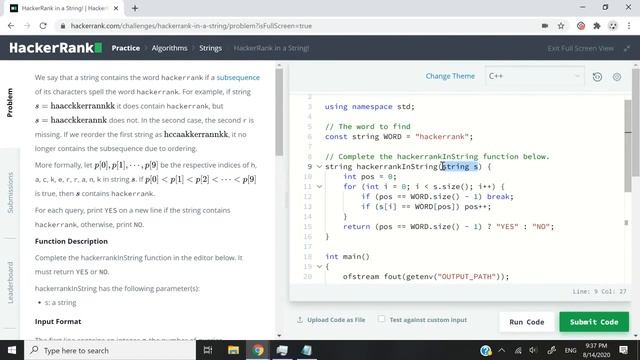Close the HackerRank in a String tab
This screenshot has height=360, width=640.
[x=116, y=8]
